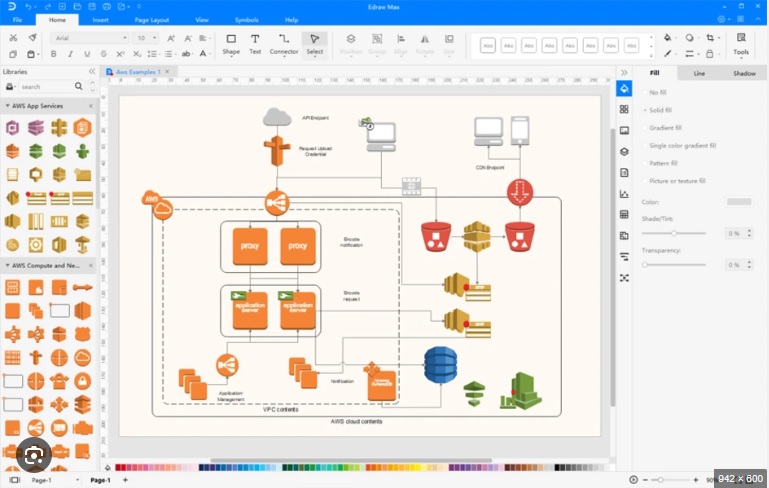Apply bold formatting
Viewport: 769px width, 488px height.
[x=53, y=54]
